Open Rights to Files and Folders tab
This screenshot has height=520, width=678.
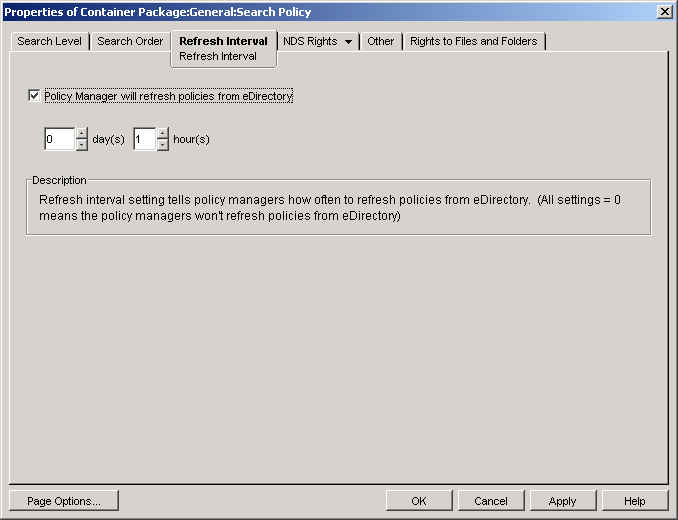(473, 41)
